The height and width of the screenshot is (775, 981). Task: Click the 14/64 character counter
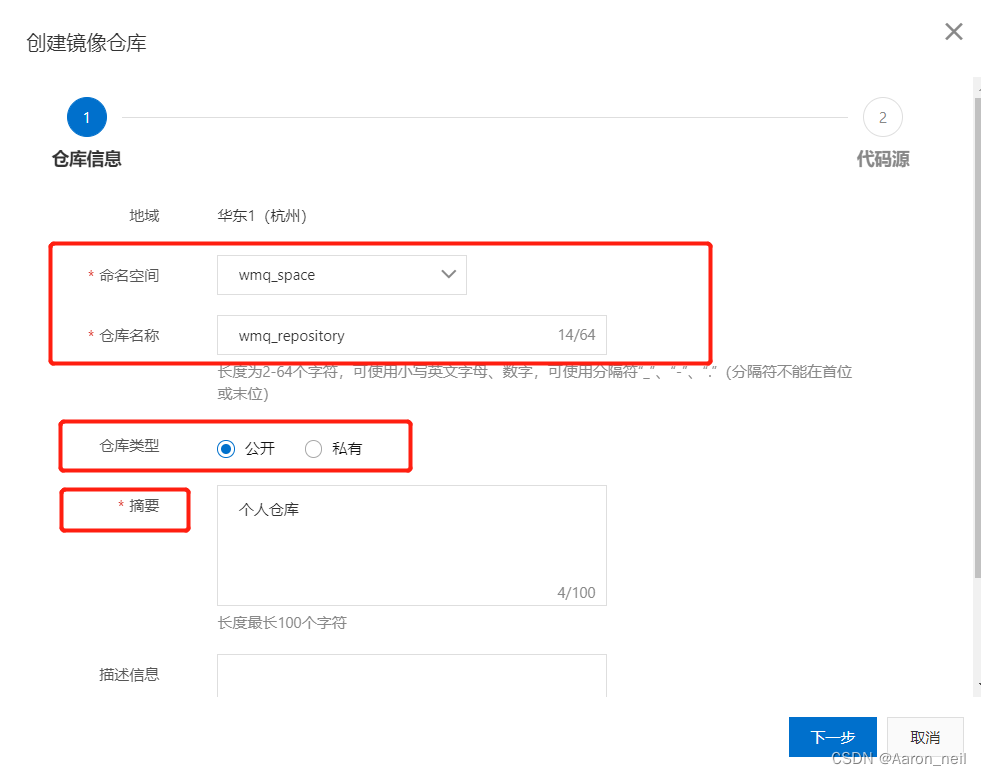(x=576, y=335)
